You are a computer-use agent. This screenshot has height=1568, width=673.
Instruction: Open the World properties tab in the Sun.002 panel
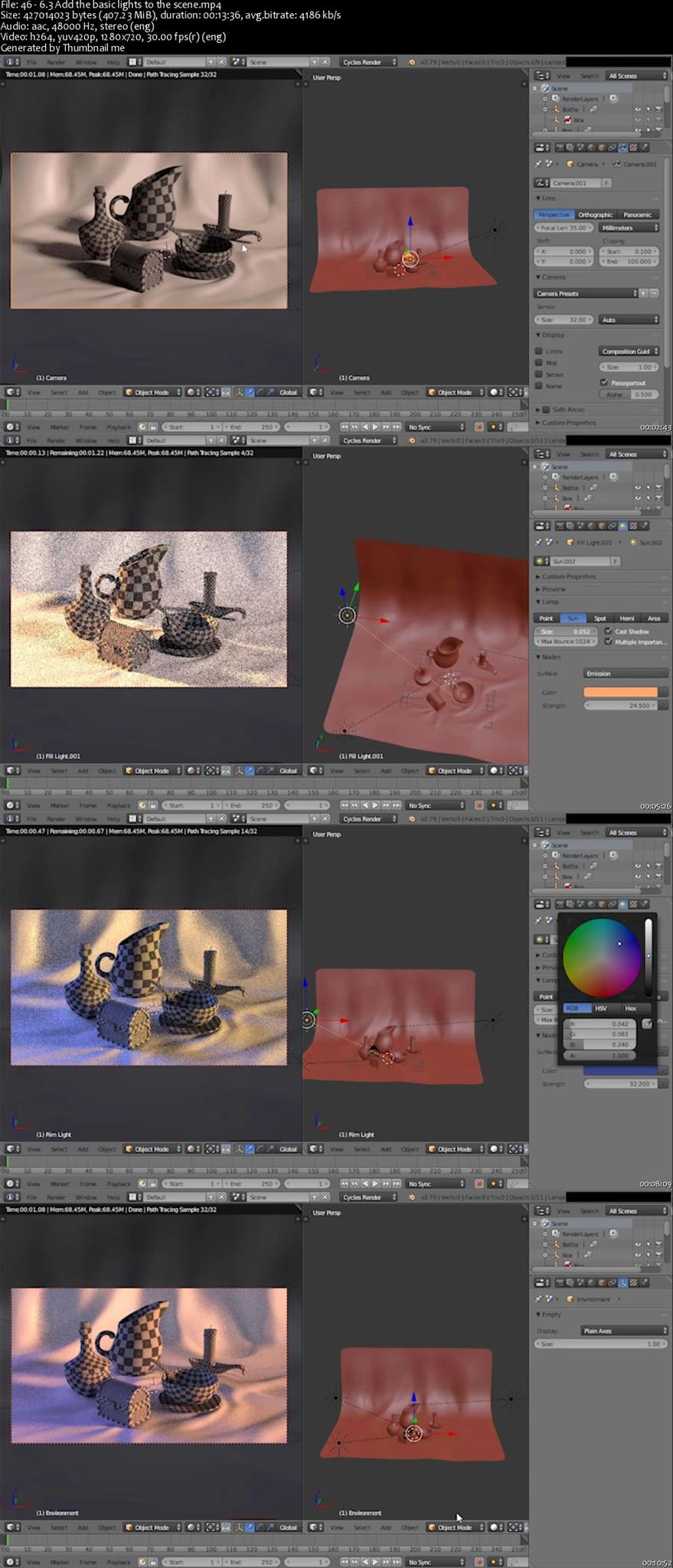(591, 526)
